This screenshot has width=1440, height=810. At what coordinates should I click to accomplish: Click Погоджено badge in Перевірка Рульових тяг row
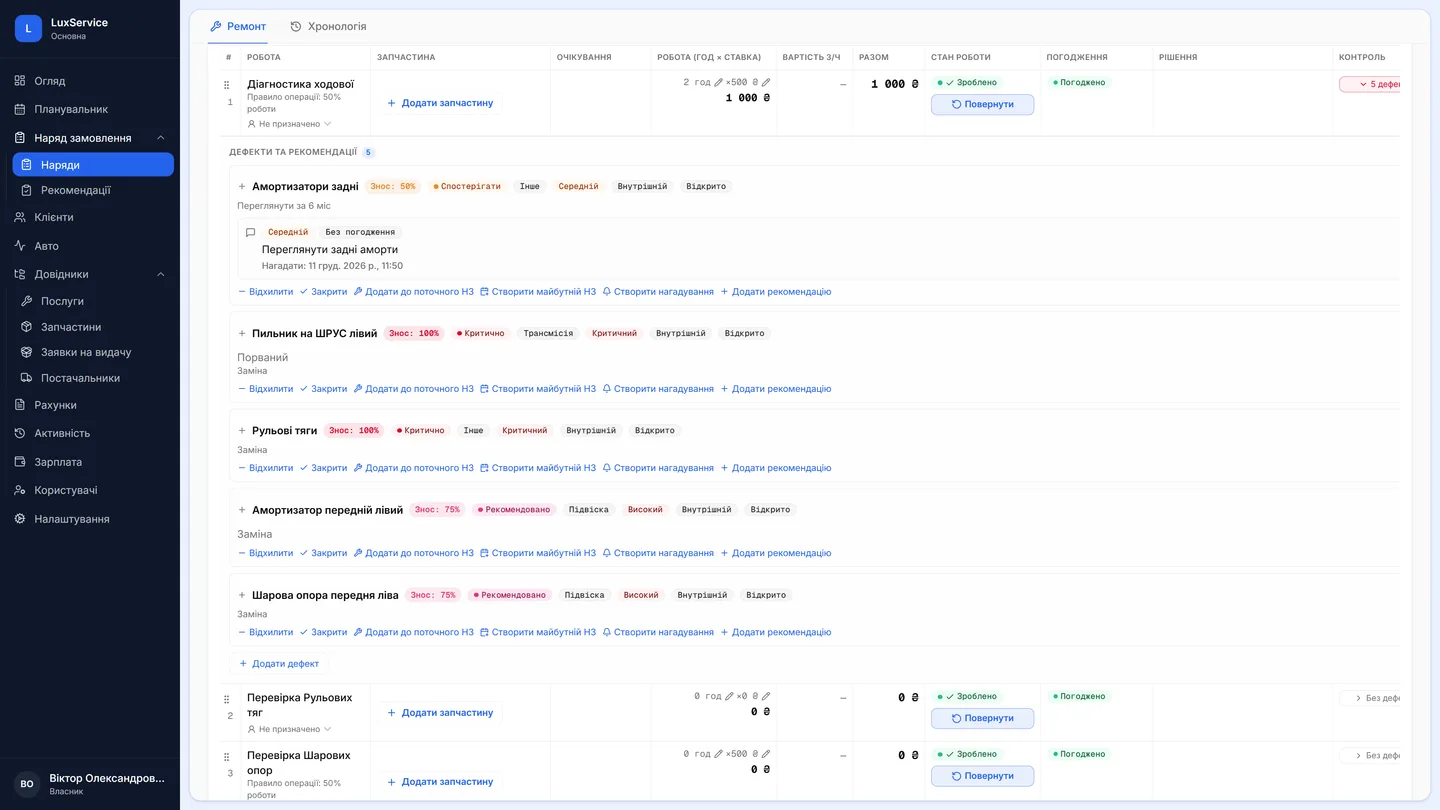click(1079, 696)
